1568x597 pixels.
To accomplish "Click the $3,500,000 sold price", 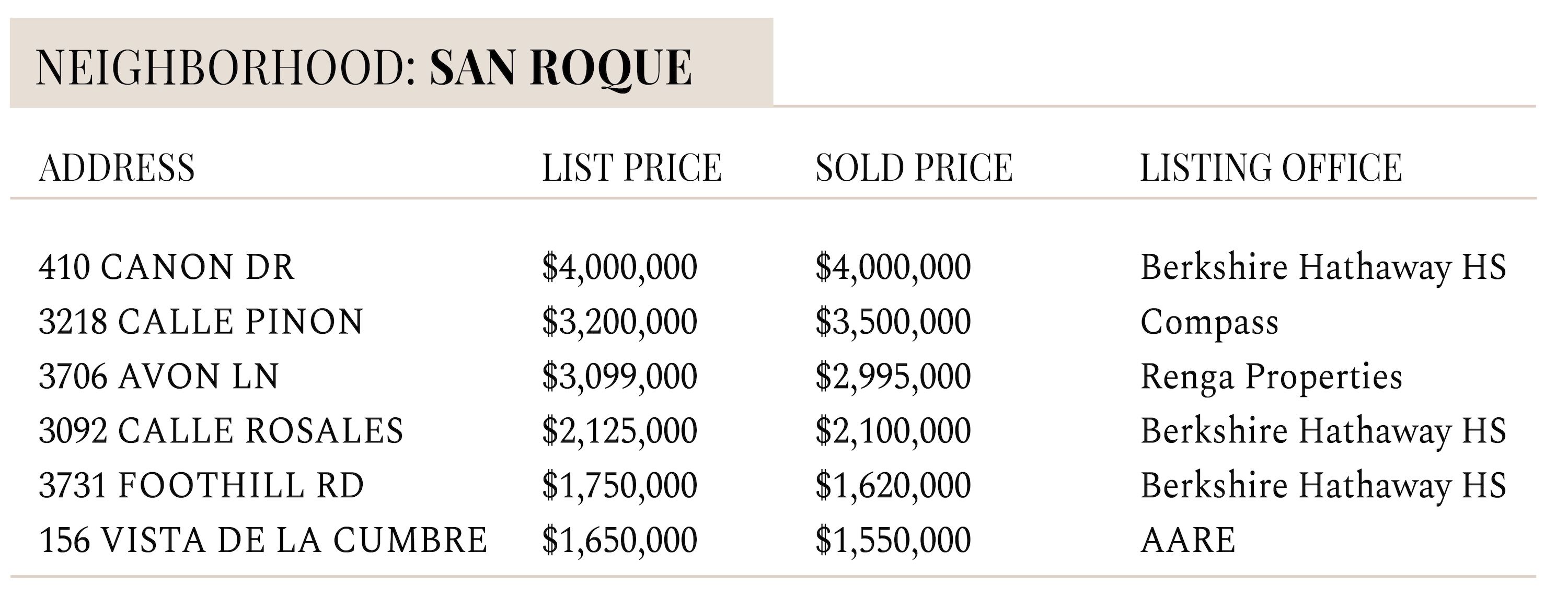I will tap(893, 322).
